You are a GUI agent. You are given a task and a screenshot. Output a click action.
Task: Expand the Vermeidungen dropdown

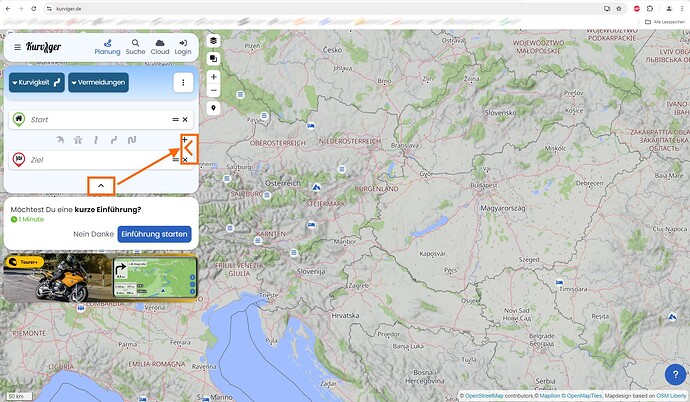tap(98, 82)
